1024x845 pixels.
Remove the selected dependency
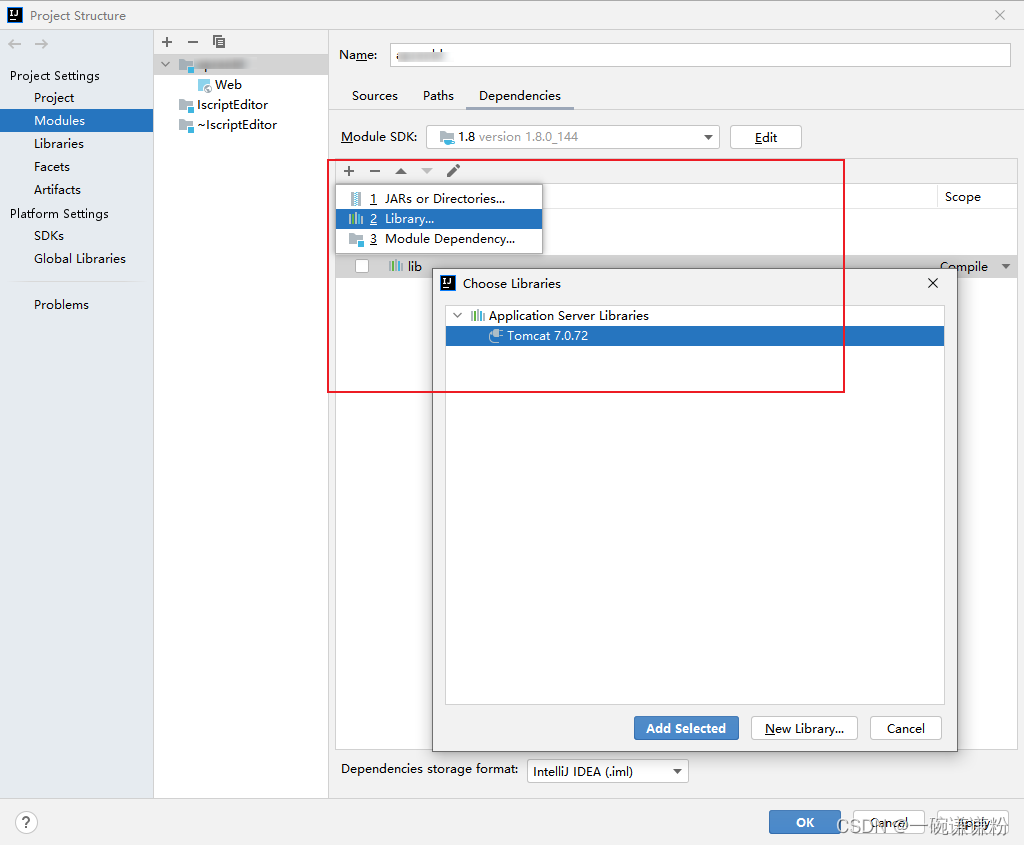click(375, 171)
